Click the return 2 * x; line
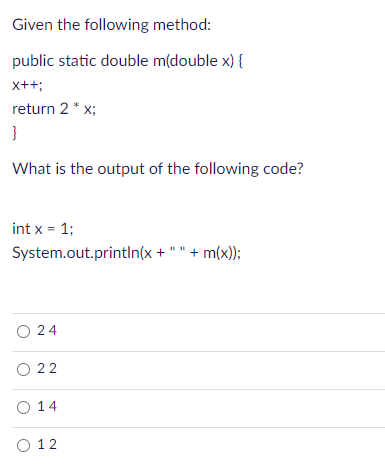 pos(54,109)
